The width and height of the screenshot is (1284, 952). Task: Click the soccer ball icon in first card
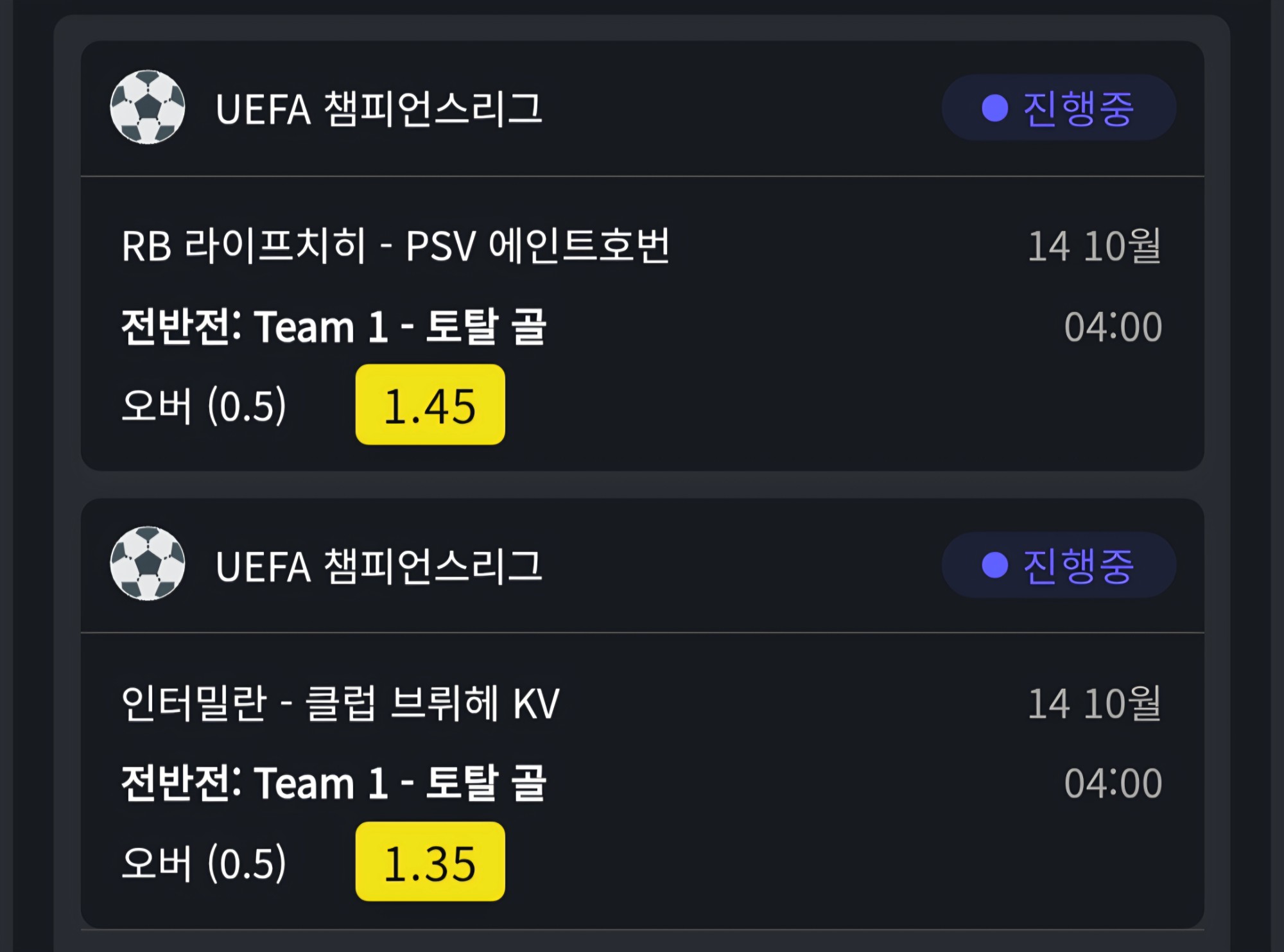click(148, 107)
